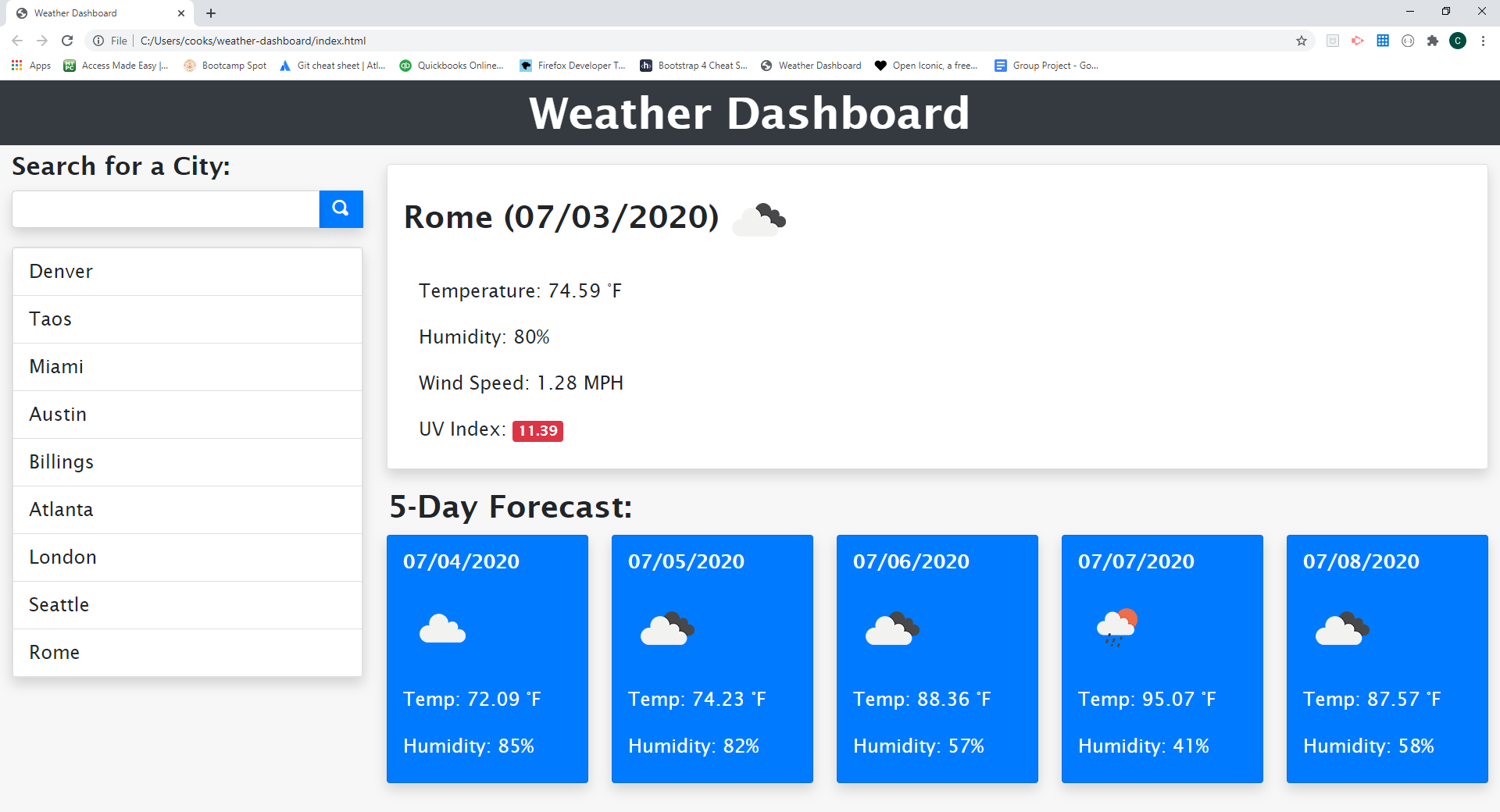The image size is (1500, 812).
Task: Click the page info icon before the URL
Action: (98, 41)
